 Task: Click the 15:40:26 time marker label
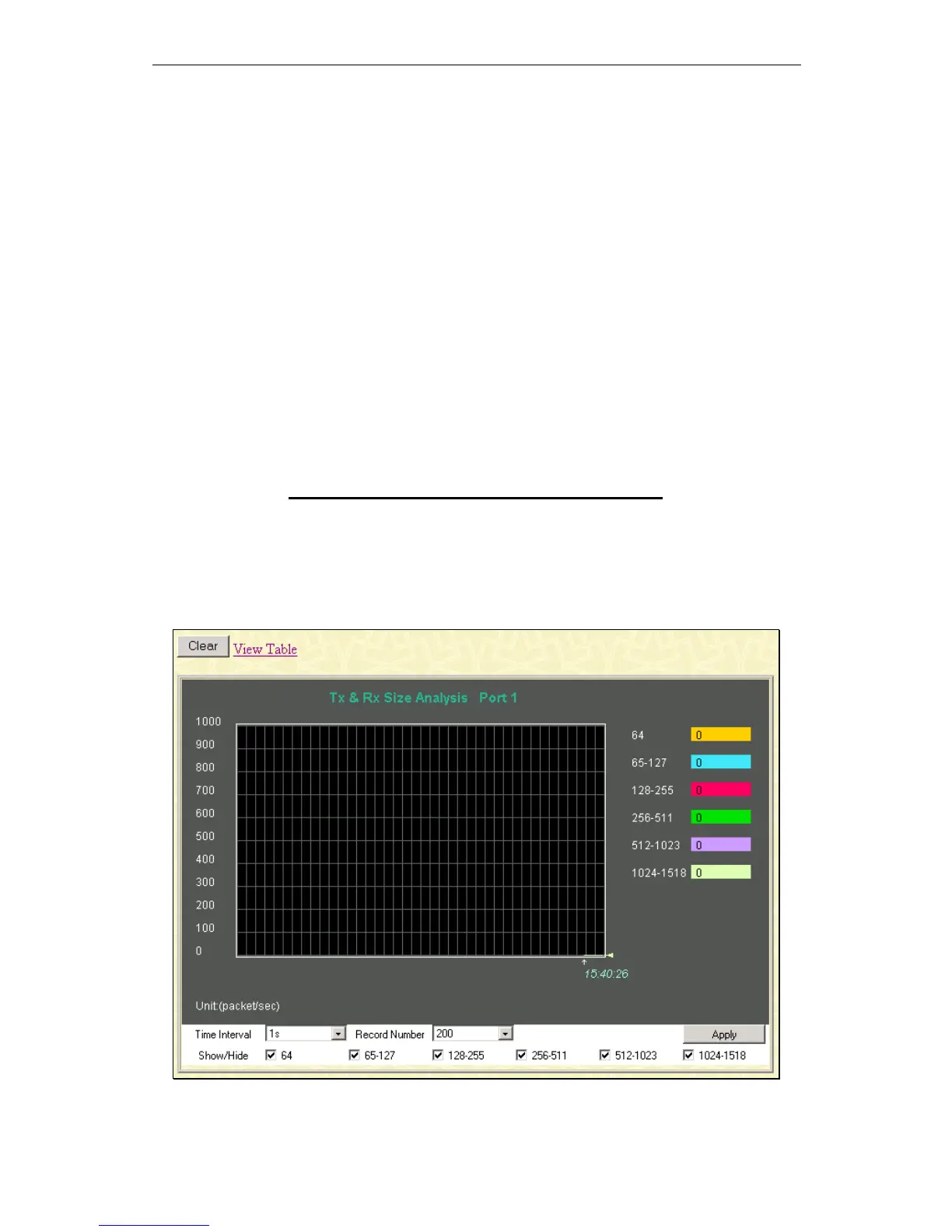coord(606,974)
